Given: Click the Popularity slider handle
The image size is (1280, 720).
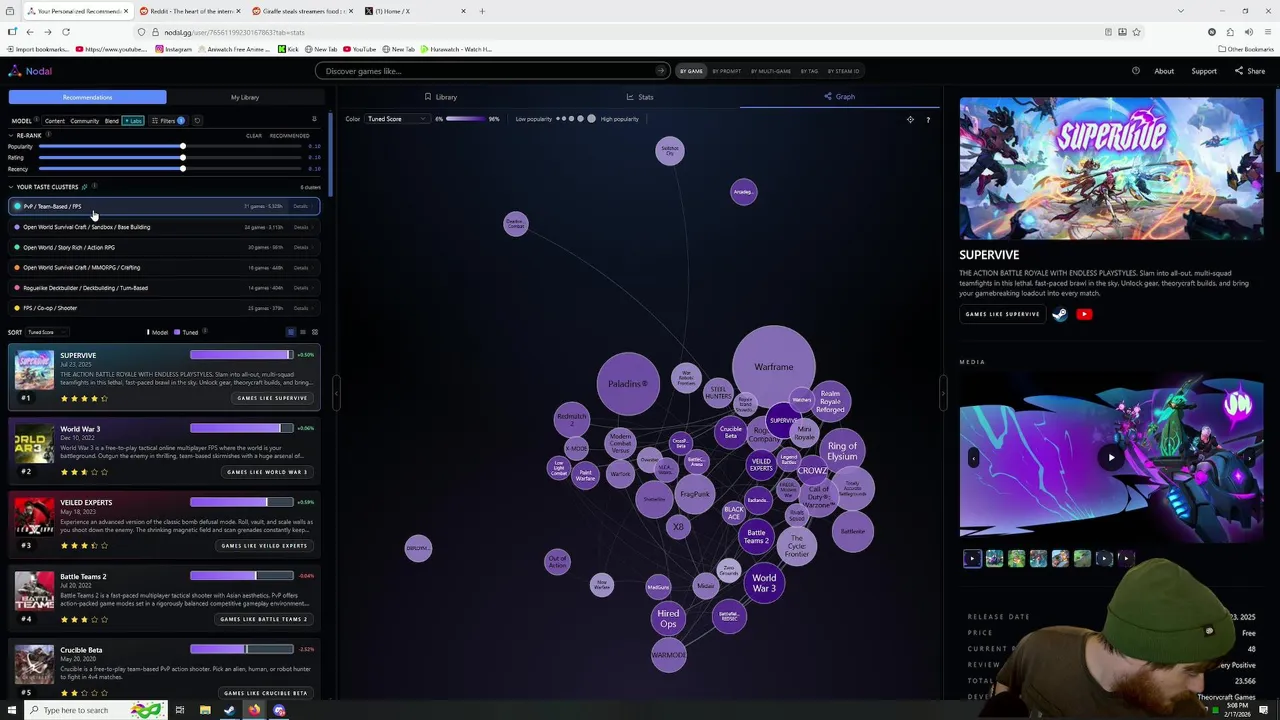Looking at the screenshot, I should [183, 146].
